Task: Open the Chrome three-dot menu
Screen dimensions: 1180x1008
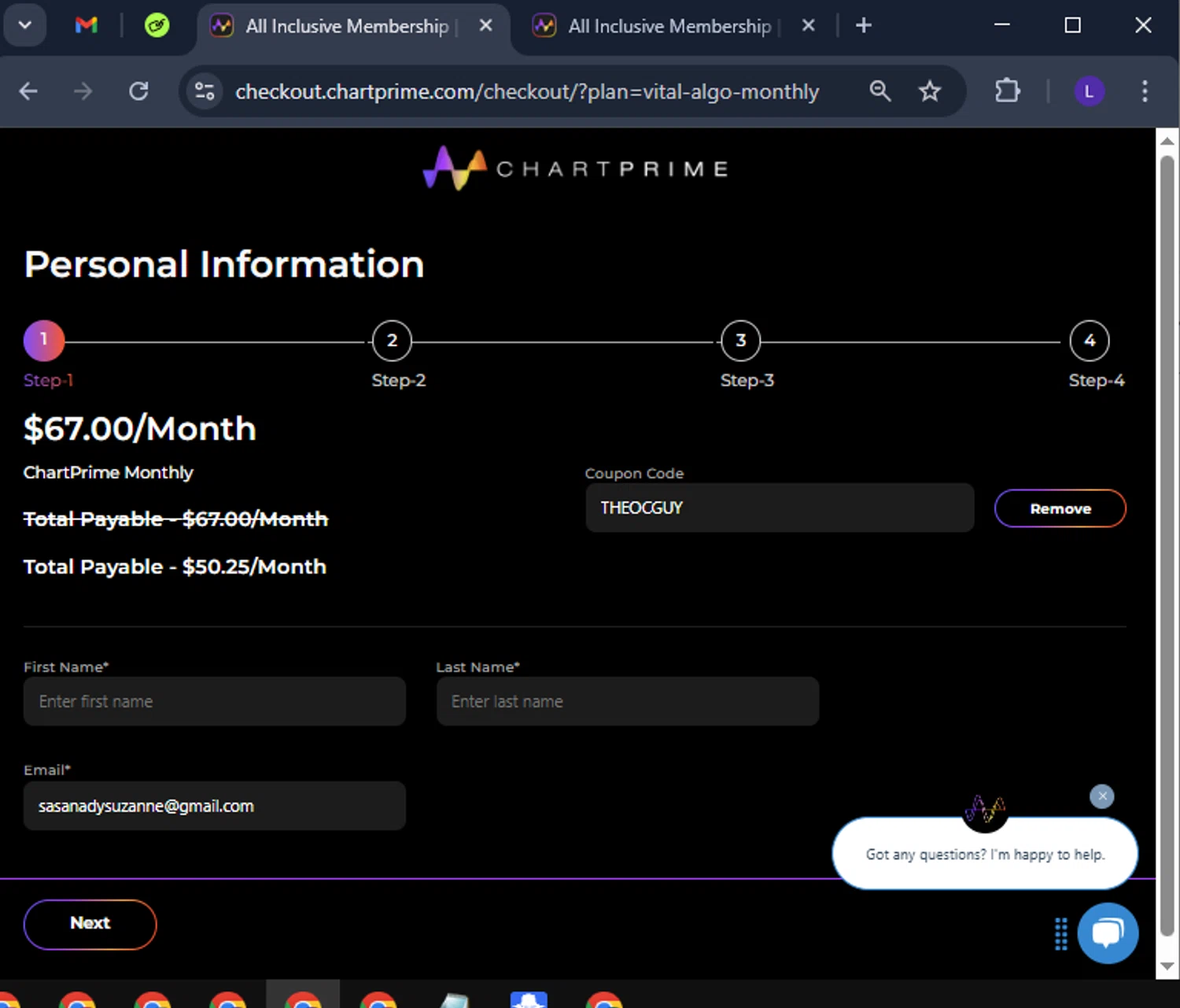Action: point(1145,91)
